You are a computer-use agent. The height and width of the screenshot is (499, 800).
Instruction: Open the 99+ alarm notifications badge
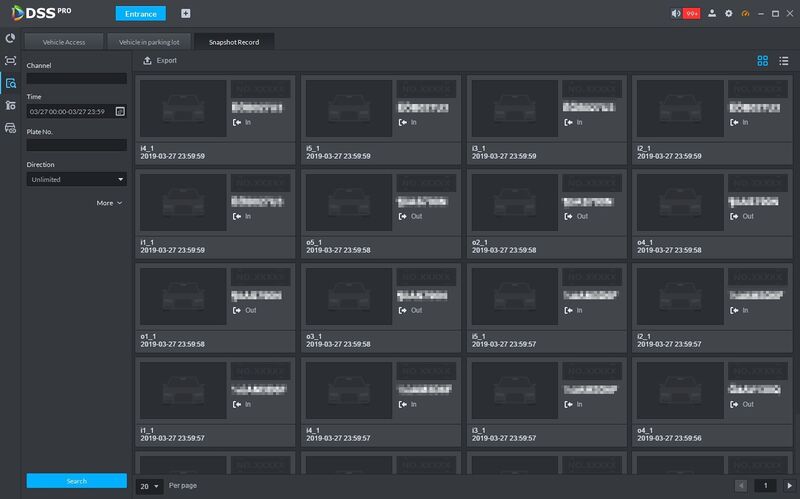692,13
